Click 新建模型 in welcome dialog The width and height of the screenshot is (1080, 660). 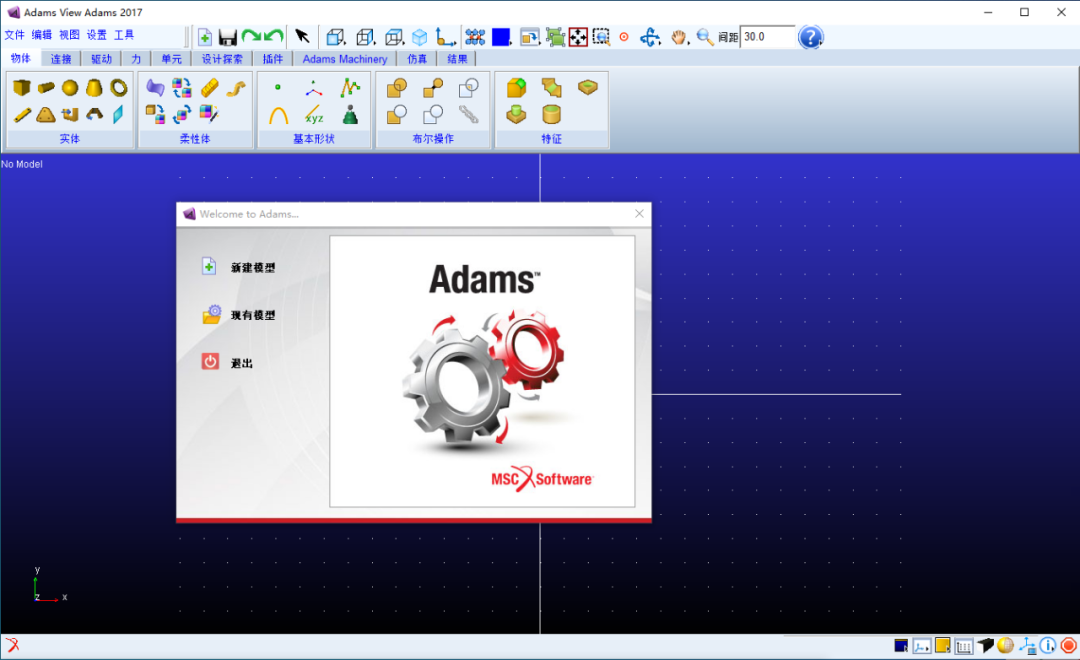pyautogui.click(x=252, y=267)
